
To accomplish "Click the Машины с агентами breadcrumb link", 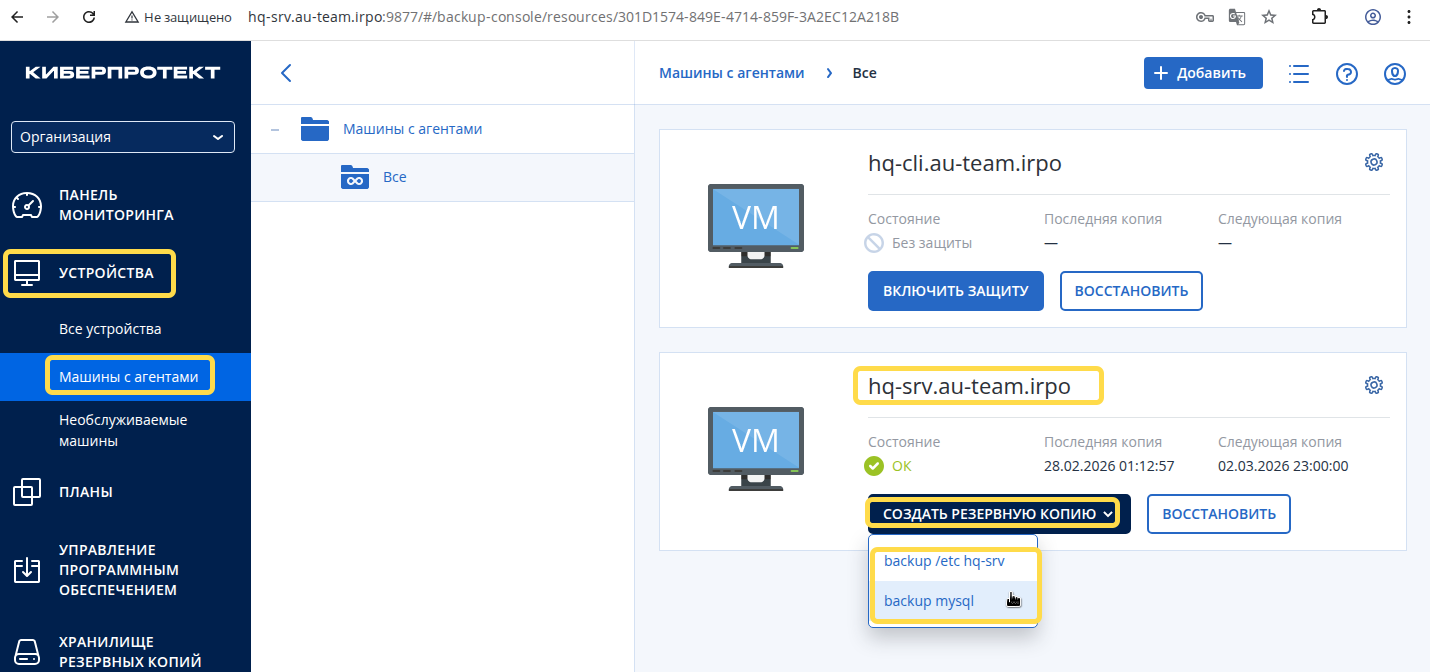I will click(x=732, y=73).
